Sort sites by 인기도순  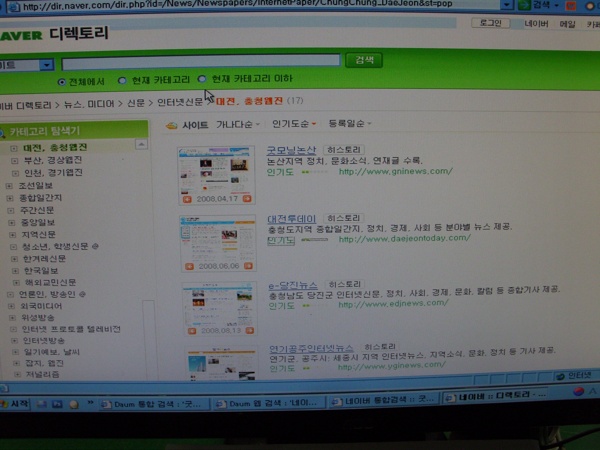pos(294,124)
